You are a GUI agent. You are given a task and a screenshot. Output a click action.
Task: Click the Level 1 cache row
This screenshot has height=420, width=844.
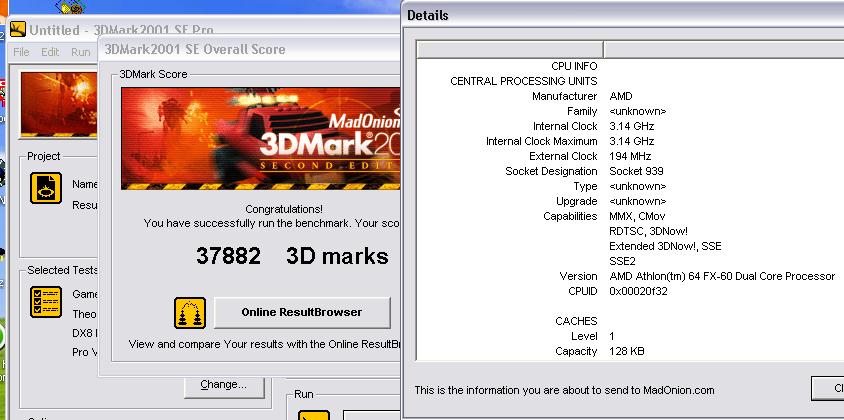click(x=630, y=336)
